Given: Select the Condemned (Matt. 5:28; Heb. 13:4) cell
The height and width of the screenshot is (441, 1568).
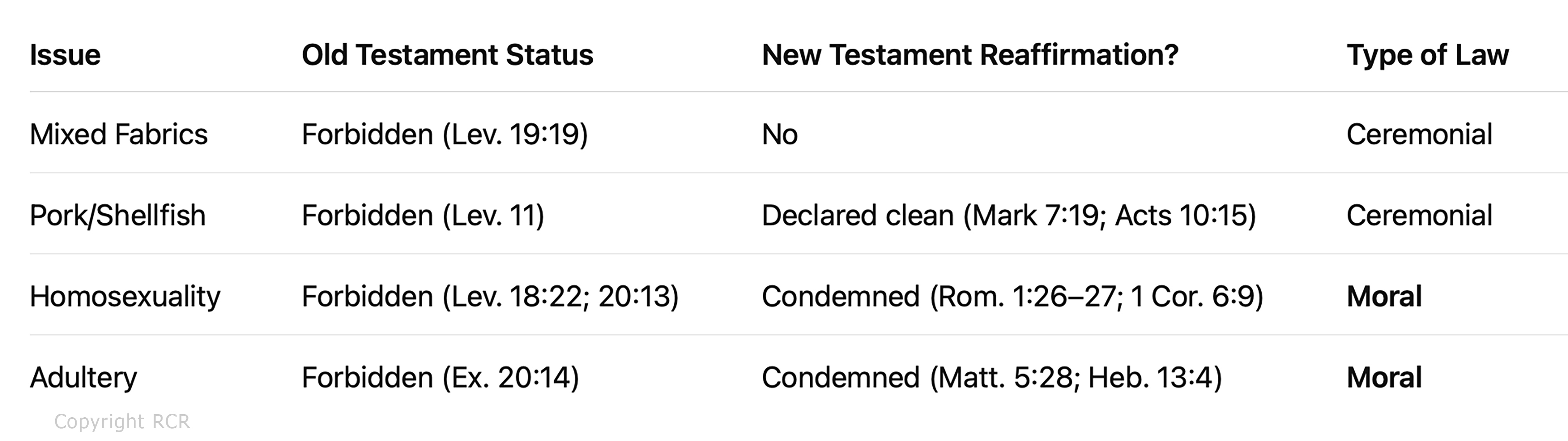Looking at the screenshot, I should pyautogui.click(x=991, y=378).
